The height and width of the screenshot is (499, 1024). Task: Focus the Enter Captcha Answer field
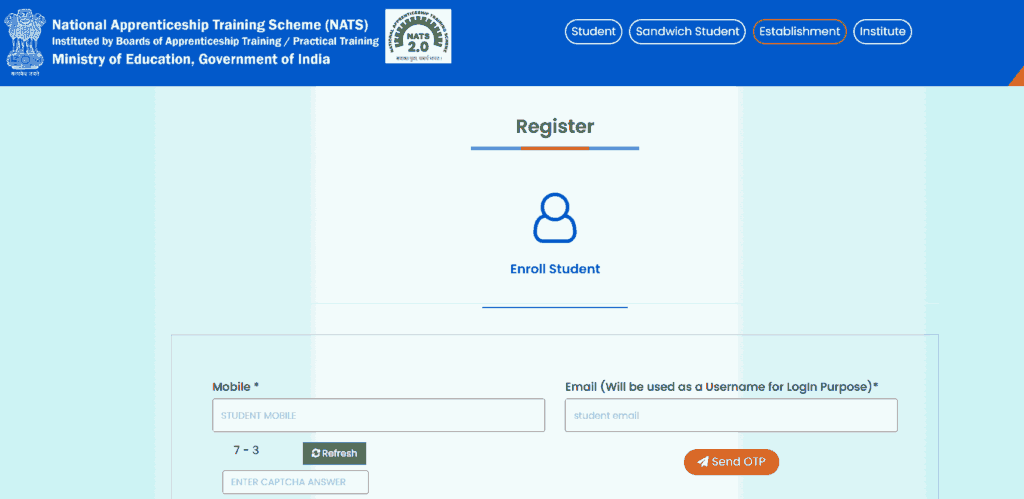pyautogui.click(x=295, y=482)
